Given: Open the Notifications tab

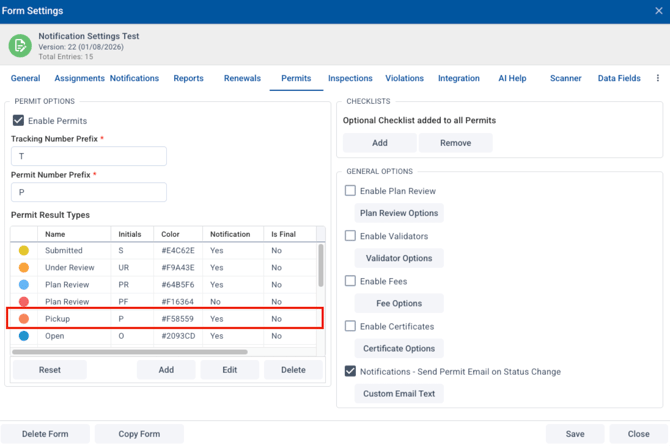Looking at the screenshot, I should (x=134, y=78).
